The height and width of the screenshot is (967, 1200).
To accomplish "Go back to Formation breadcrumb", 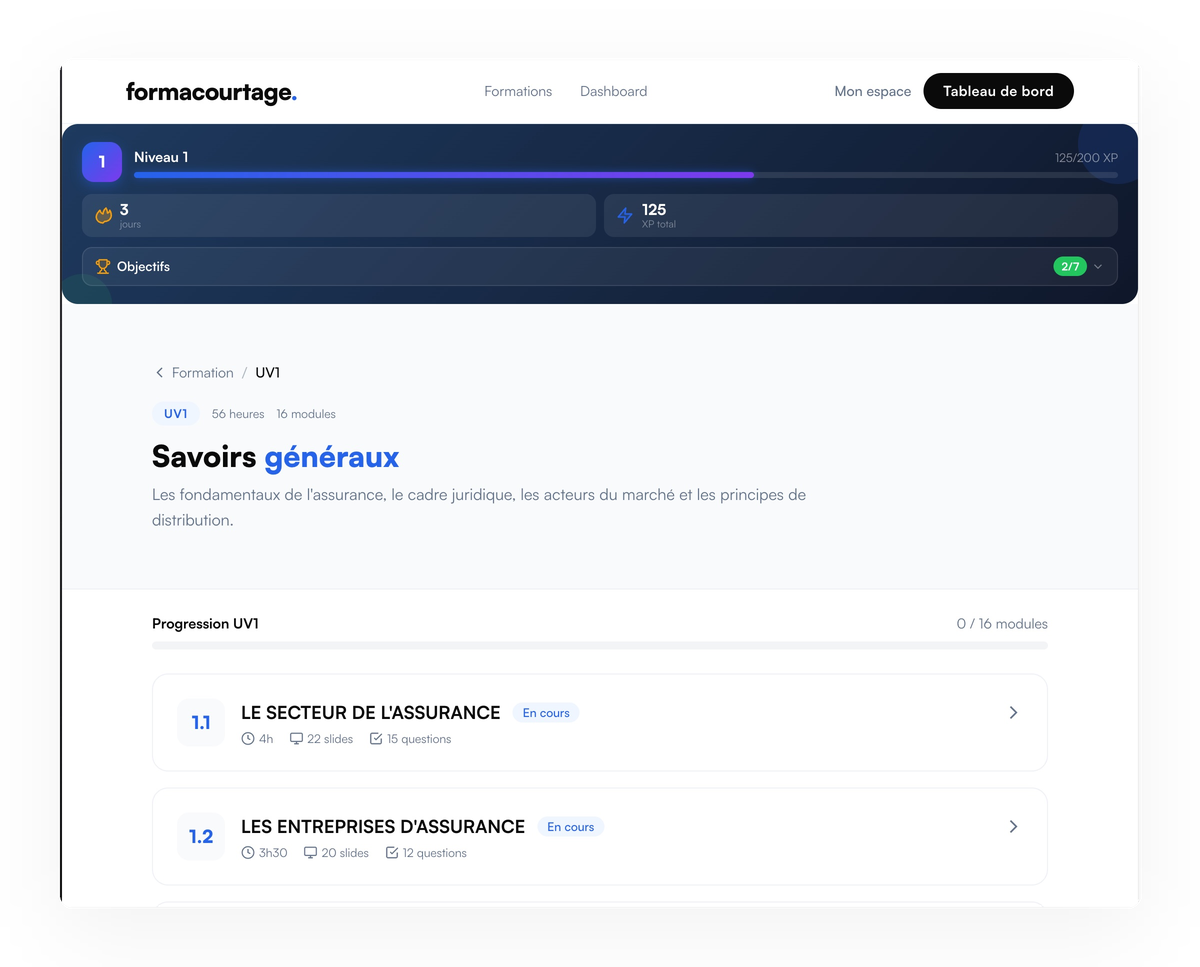I will [202, 373].
